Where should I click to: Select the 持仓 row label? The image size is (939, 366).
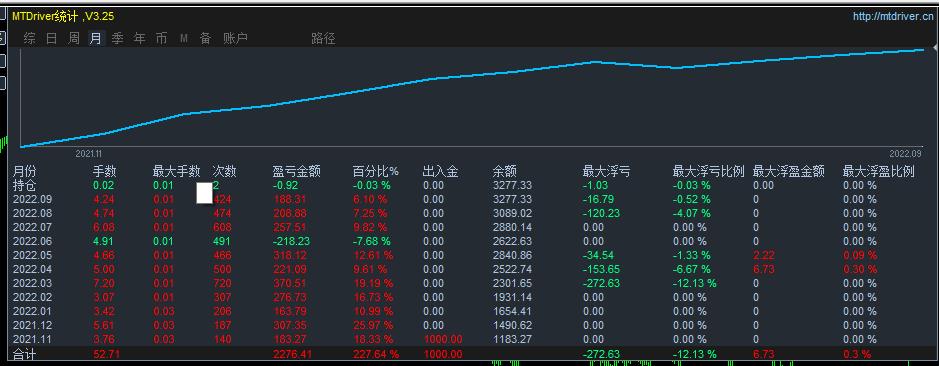(25, 186)
